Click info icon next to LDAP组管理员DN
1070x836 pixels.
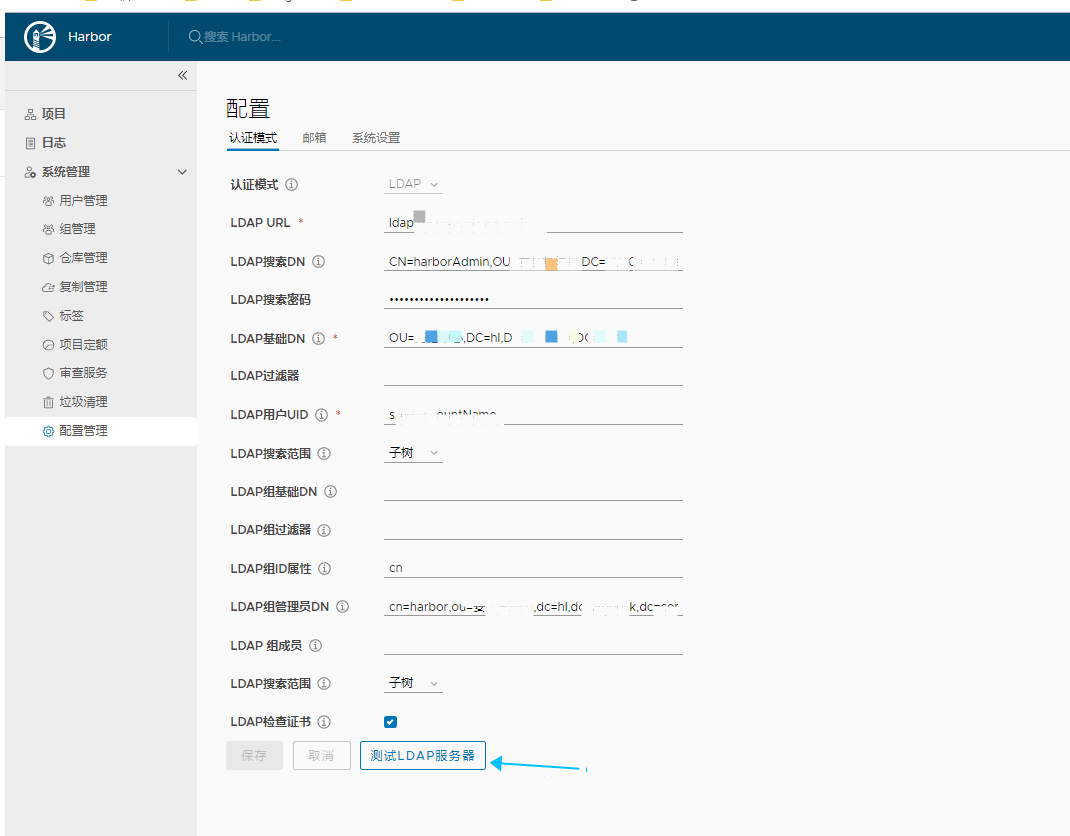(343, 606)
